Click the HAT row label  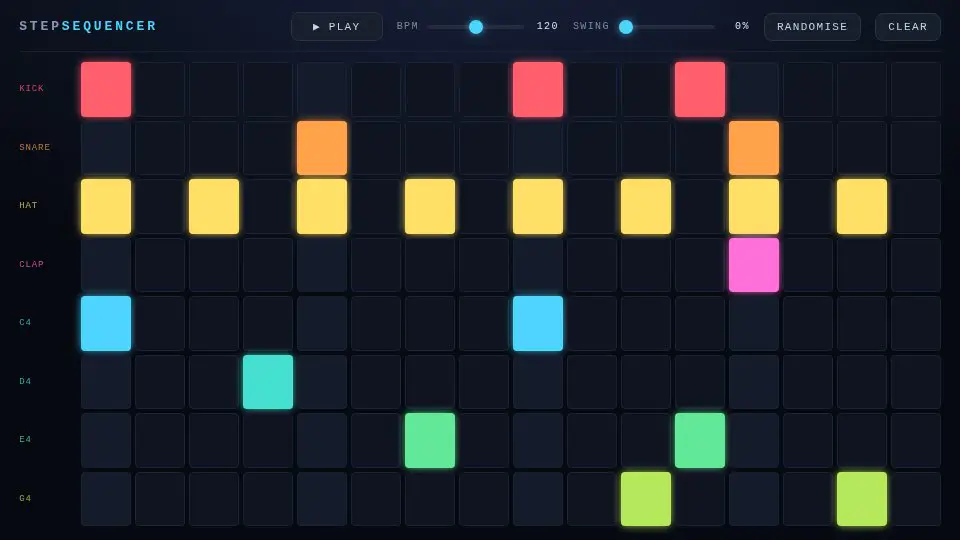28,205
